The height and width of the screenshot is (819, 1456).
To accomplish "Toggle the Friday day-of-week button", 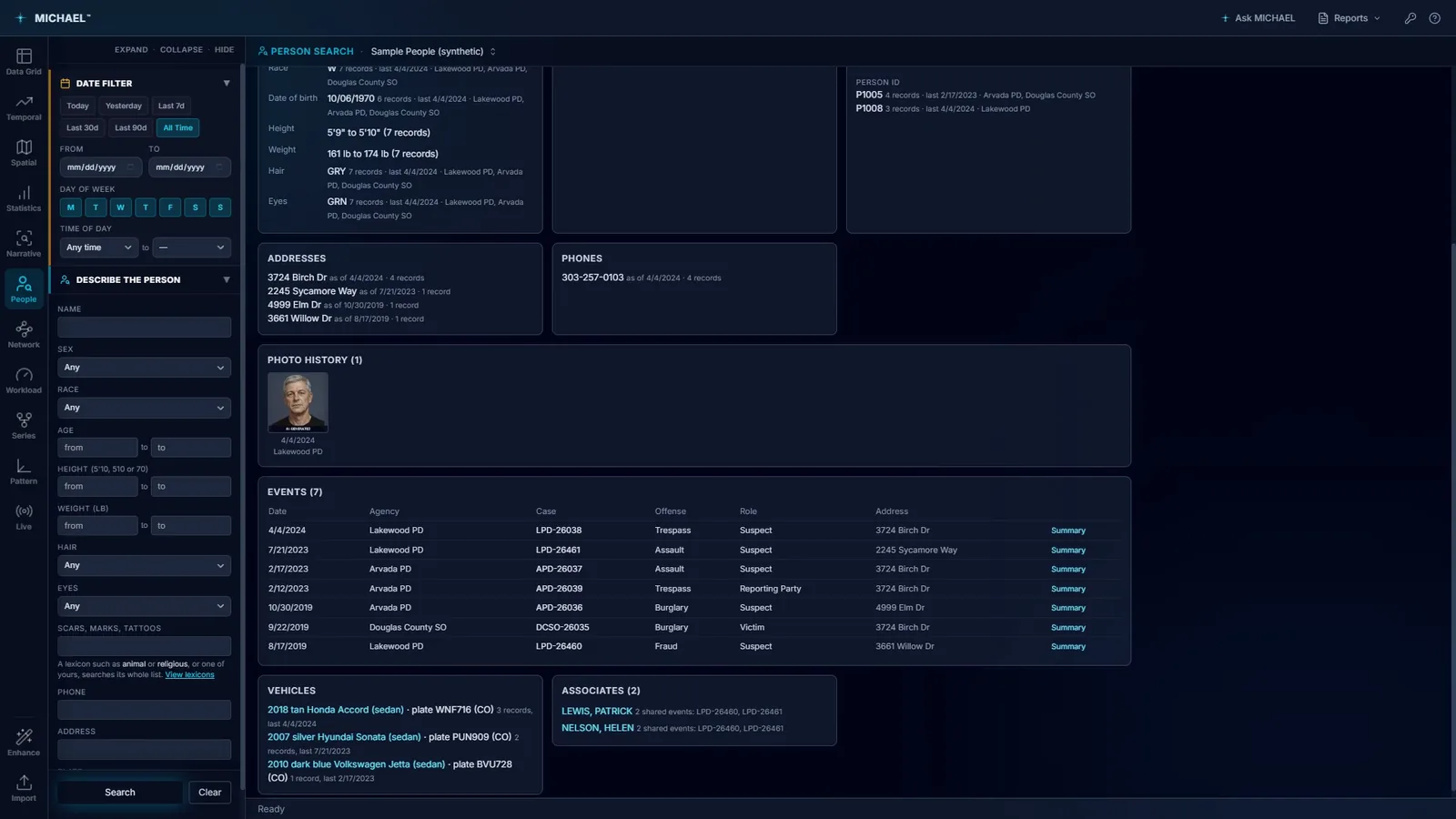I will click(170, 207).
